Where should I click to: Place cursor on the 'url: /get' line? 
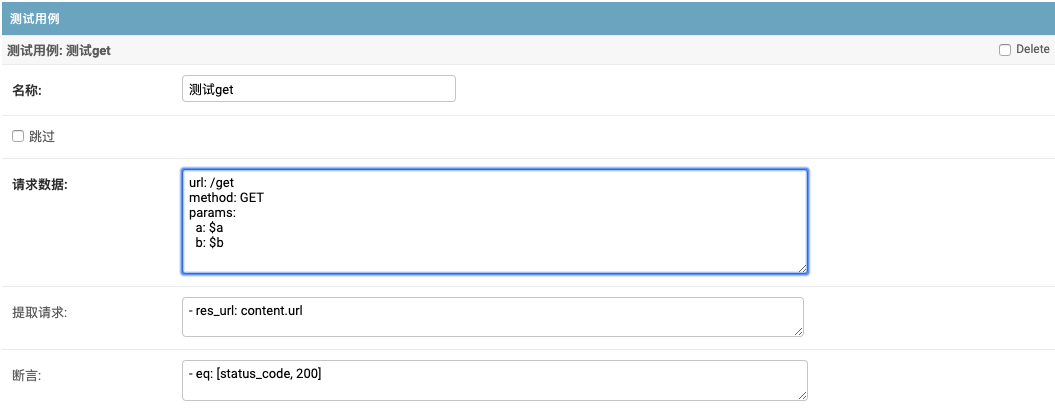pos(211,183)
